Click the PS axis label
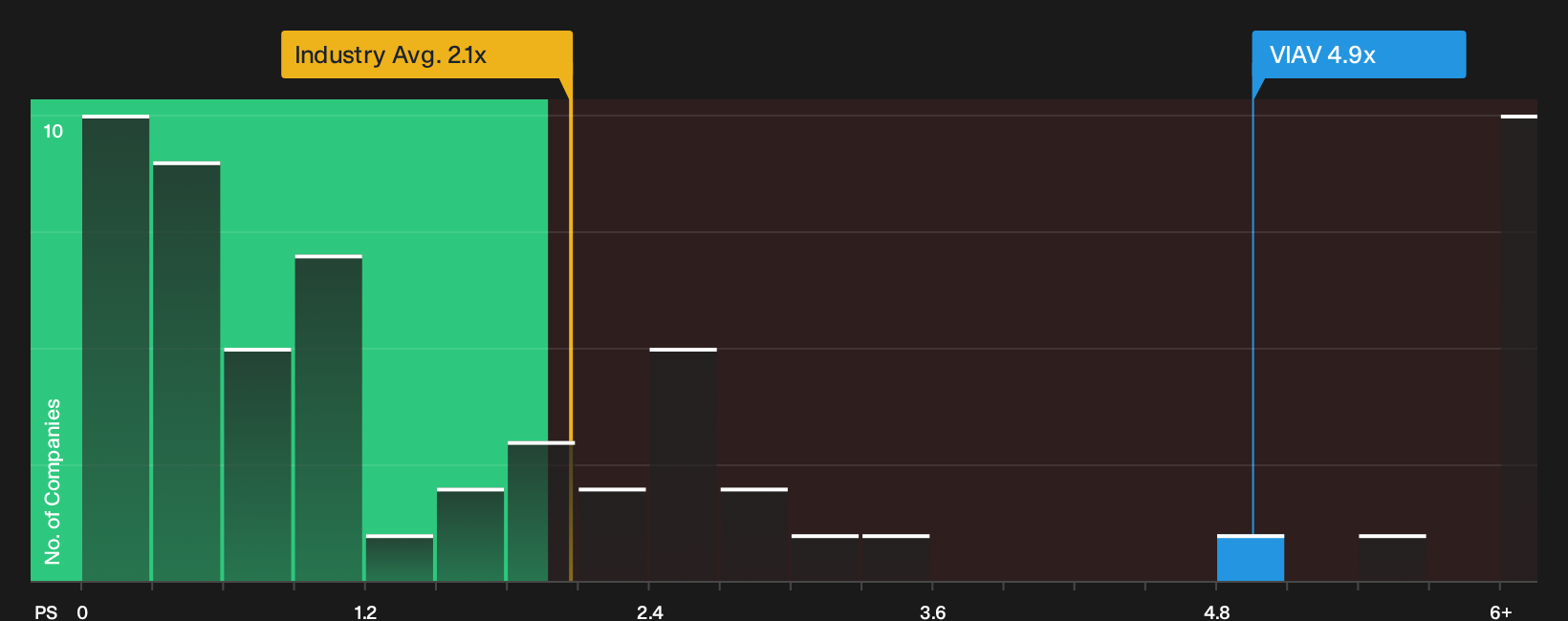The width and height of the screenshot is (1568, 621). (x=46, y=611)
